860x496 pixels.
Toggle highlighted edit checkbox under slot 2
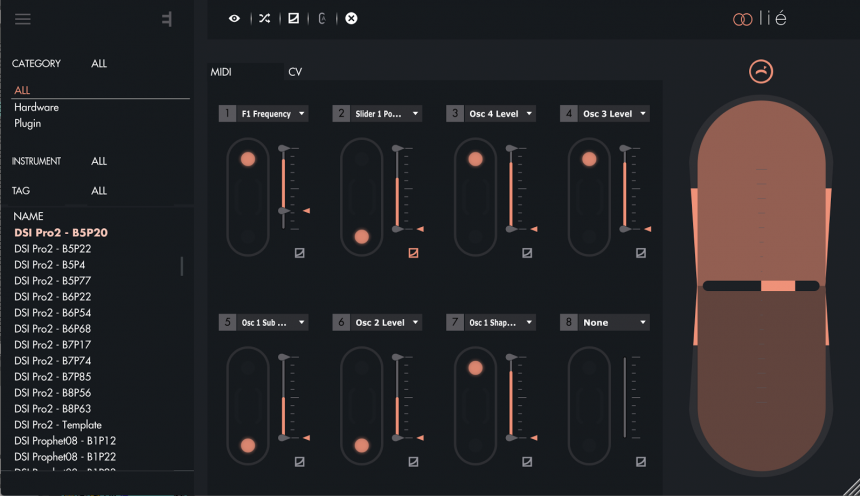click(414, 253)
